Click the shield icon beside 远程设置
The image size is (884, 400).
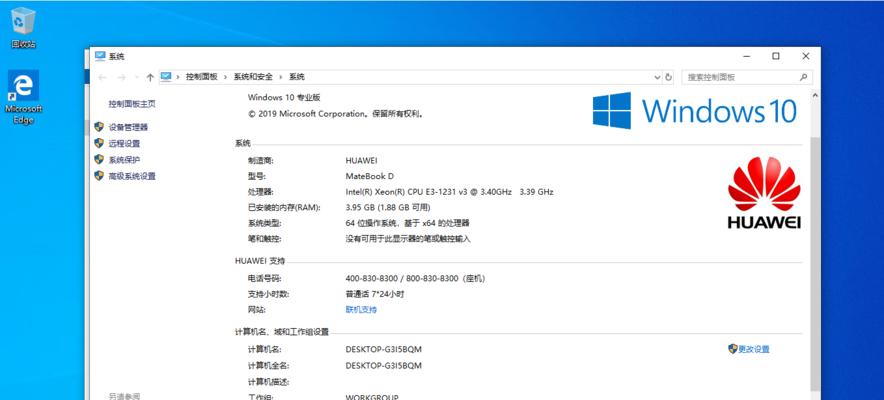(99, 143)
